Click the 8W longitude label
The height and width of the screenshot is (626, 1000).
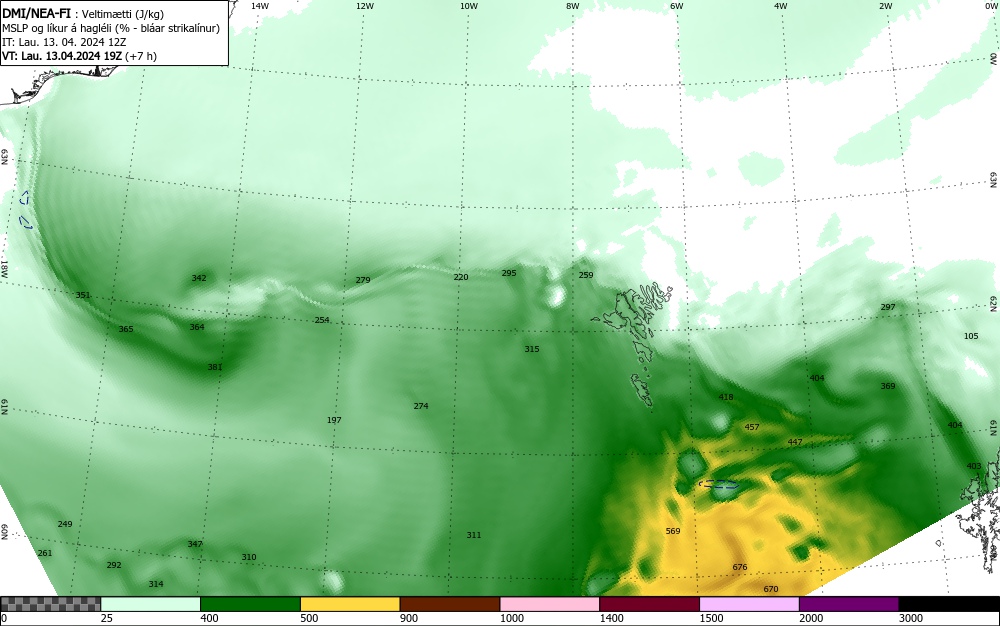coord(573,6)
